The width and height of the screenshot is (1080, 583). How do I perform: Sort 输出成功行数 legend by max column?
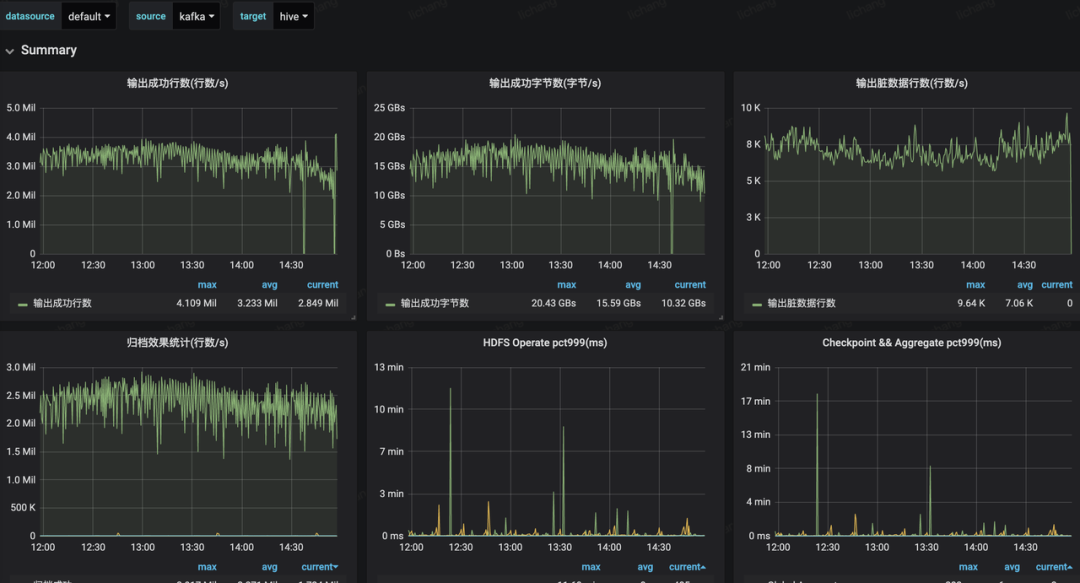pyautogui.click(x=207, y=285)
